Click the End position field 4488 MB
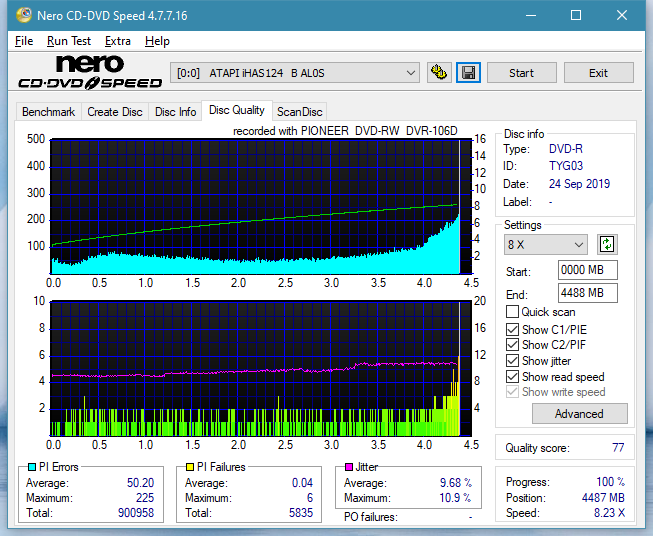The width and height of the screenshot is (653, 536). pos(587,293)
